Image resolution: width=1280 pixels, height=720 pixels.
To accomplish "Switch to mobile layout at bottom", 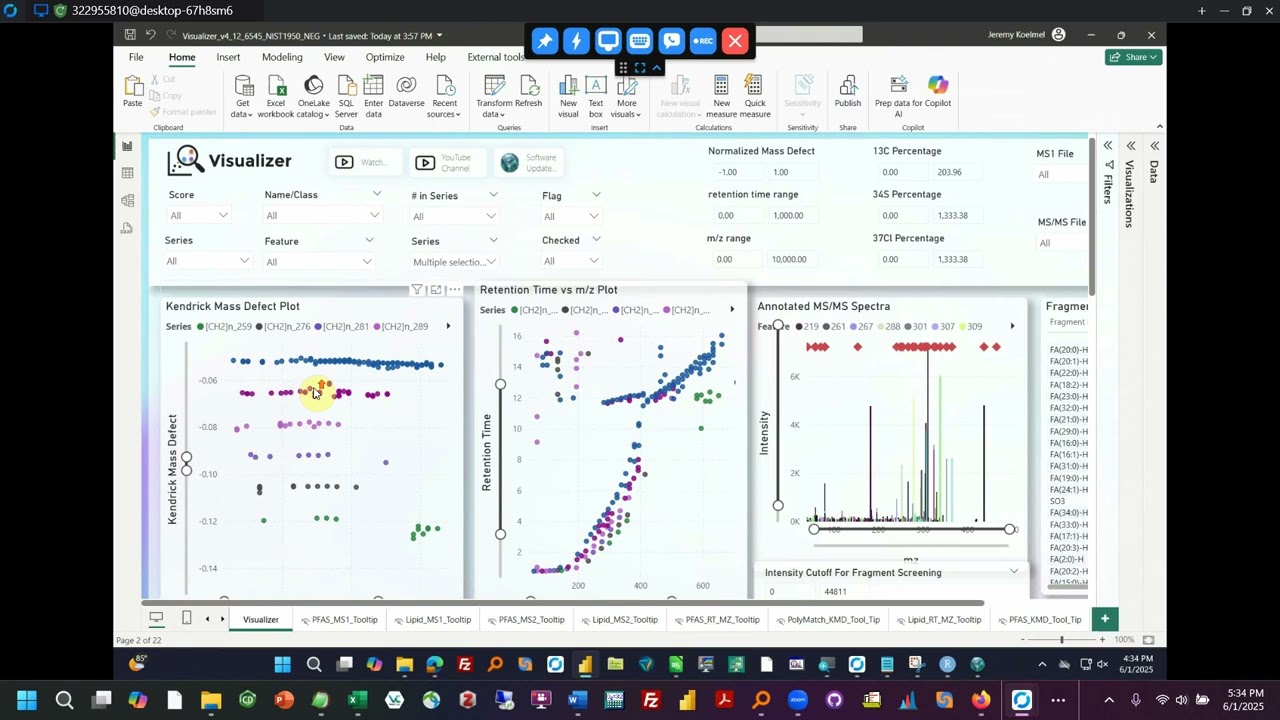I will point(186,619).
